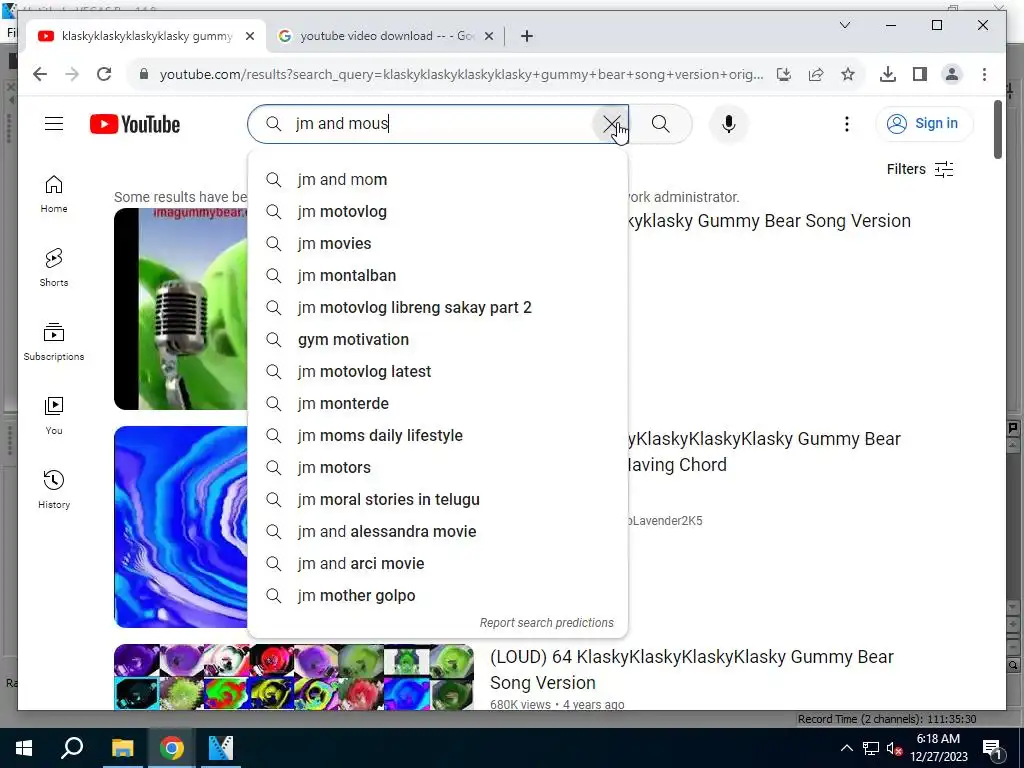Open the green gummy bear microphone thumbnail

181,309
